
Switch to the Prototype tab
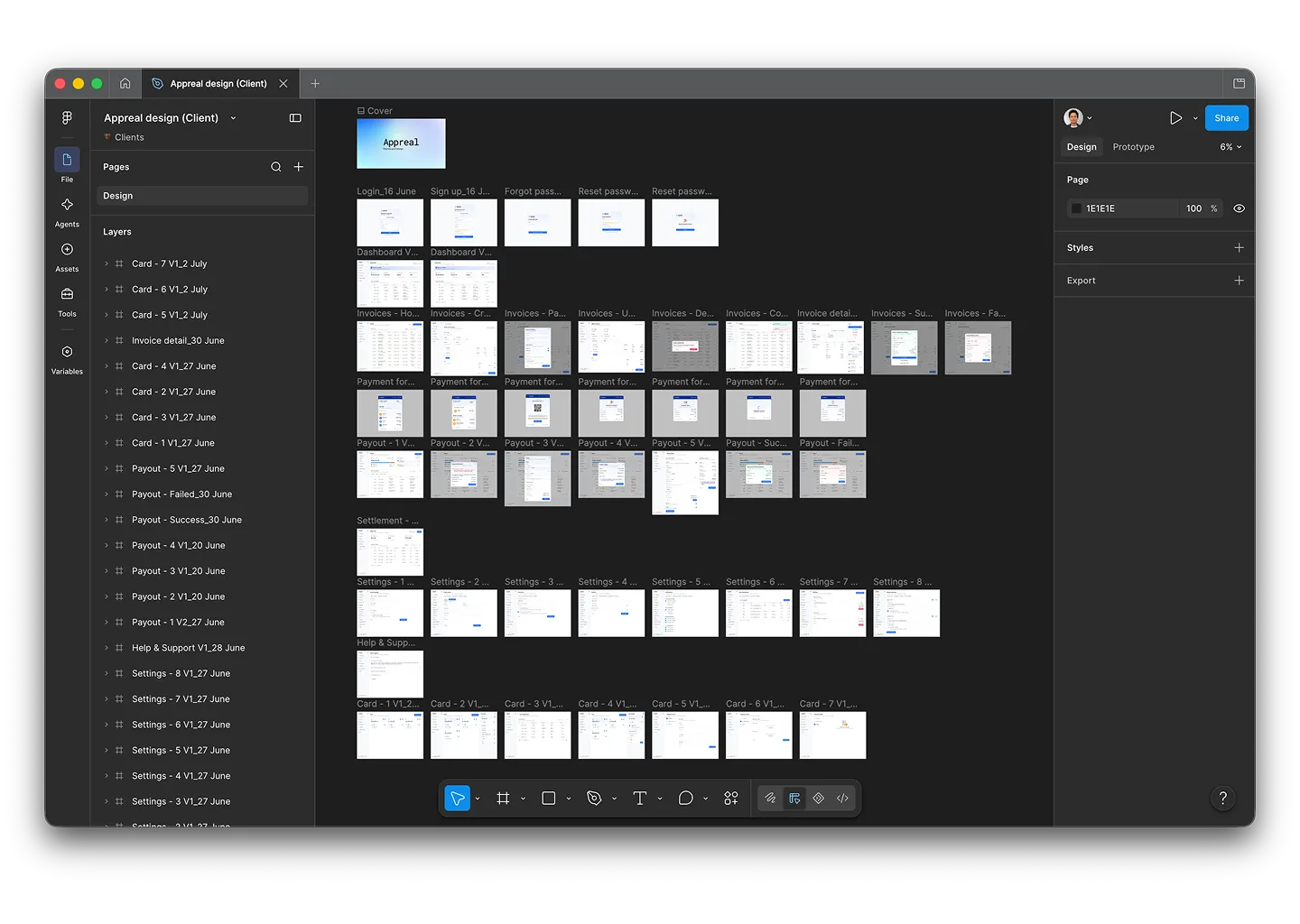click(x=1134, y=147)
